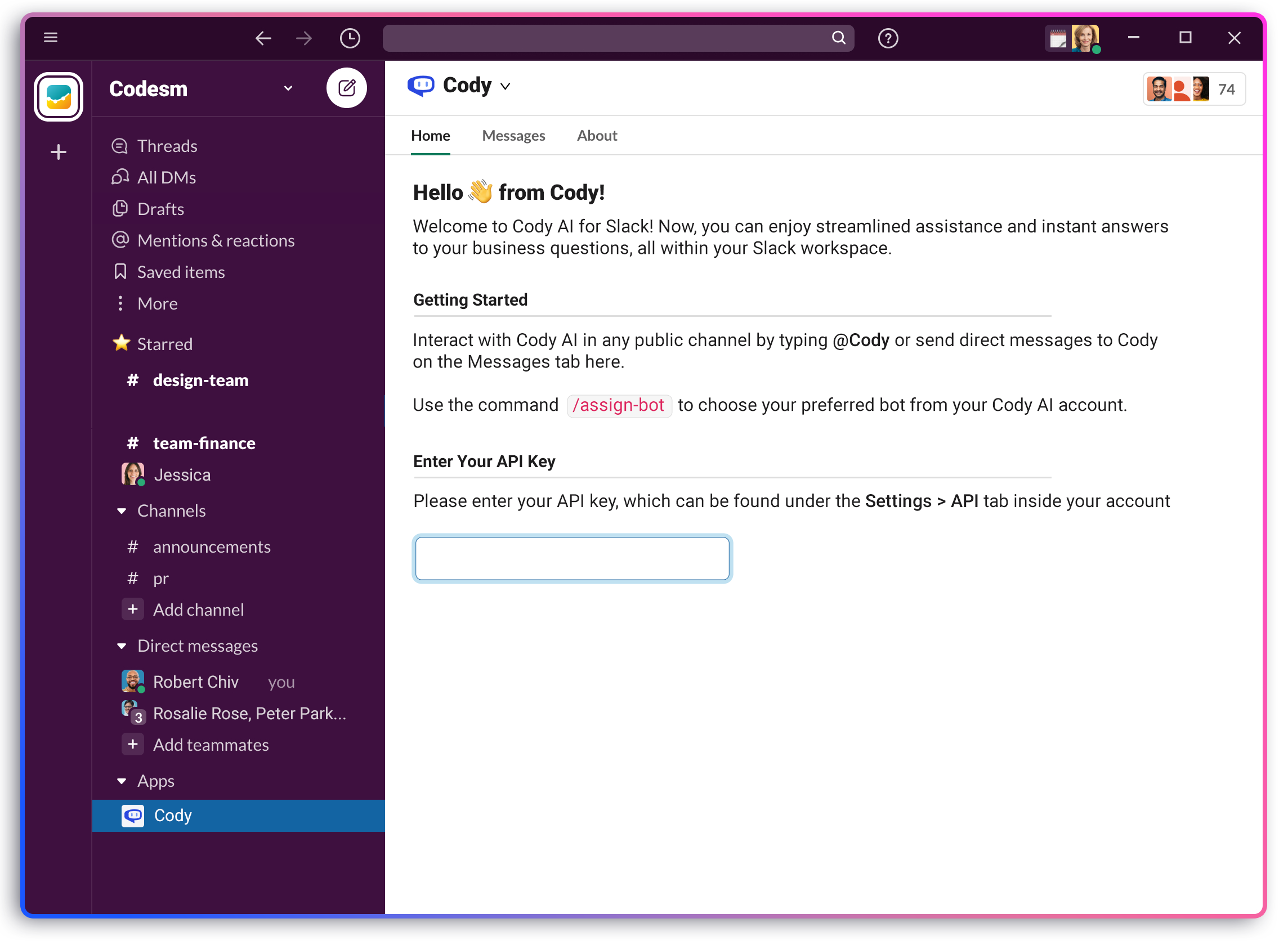Collapse the Direct messages section
Image resolution: width=1288 pixels, height=950 pixels.
[x=122, y=646]
